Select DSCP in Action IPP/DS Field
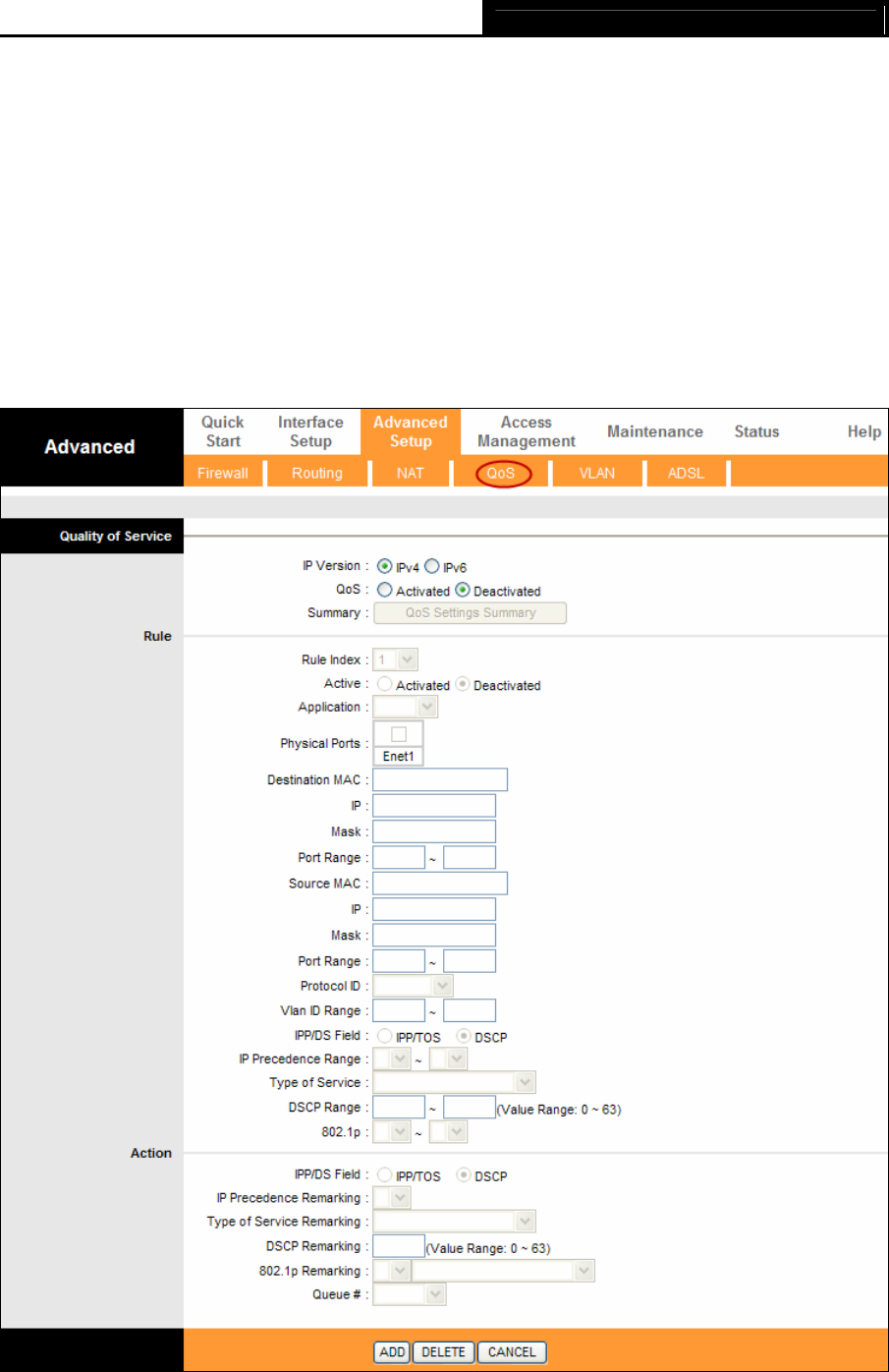This screenshot has height=1372, width=889. (464, 1175)
